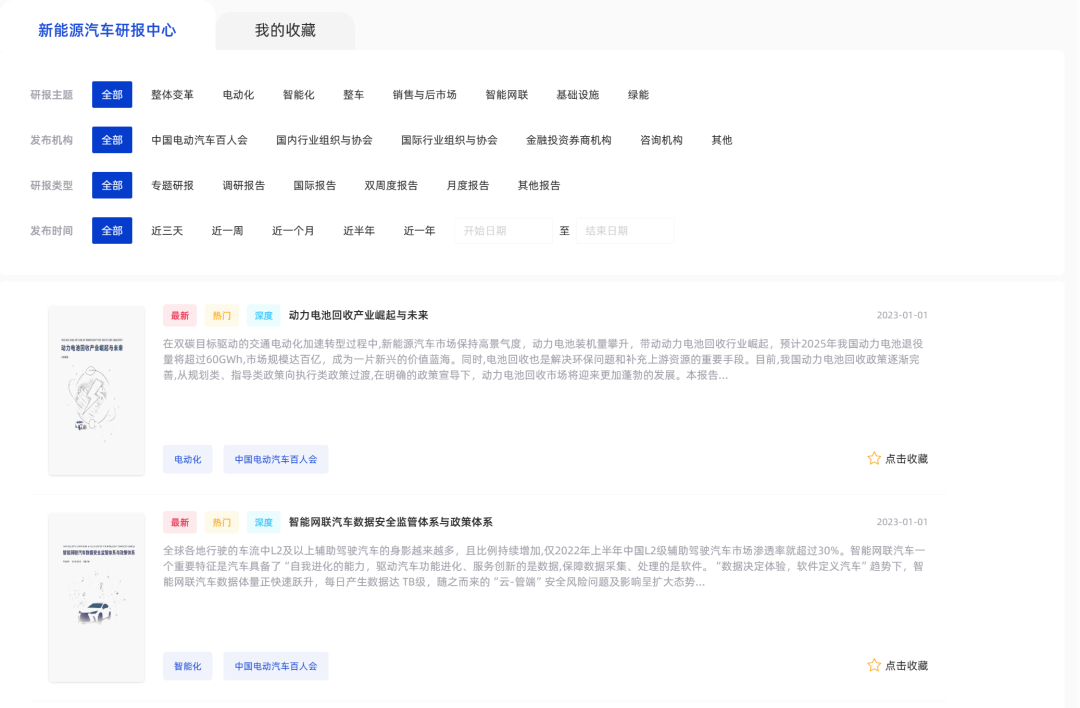Screen dimensions: 1080x708
Task: Select 电动化 in the 研报主题 filter
Action: pos(238,95)
